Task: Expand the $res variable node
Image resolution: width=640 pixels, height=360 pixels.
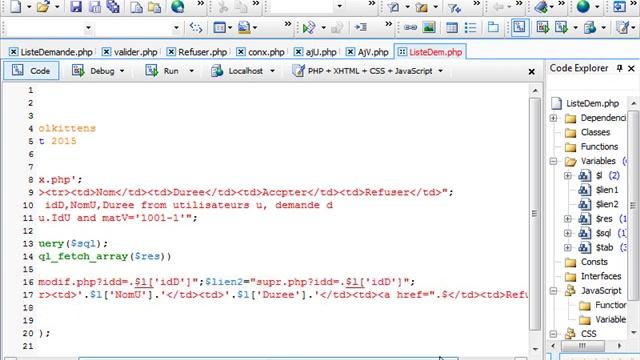Action: click(568, 219)
